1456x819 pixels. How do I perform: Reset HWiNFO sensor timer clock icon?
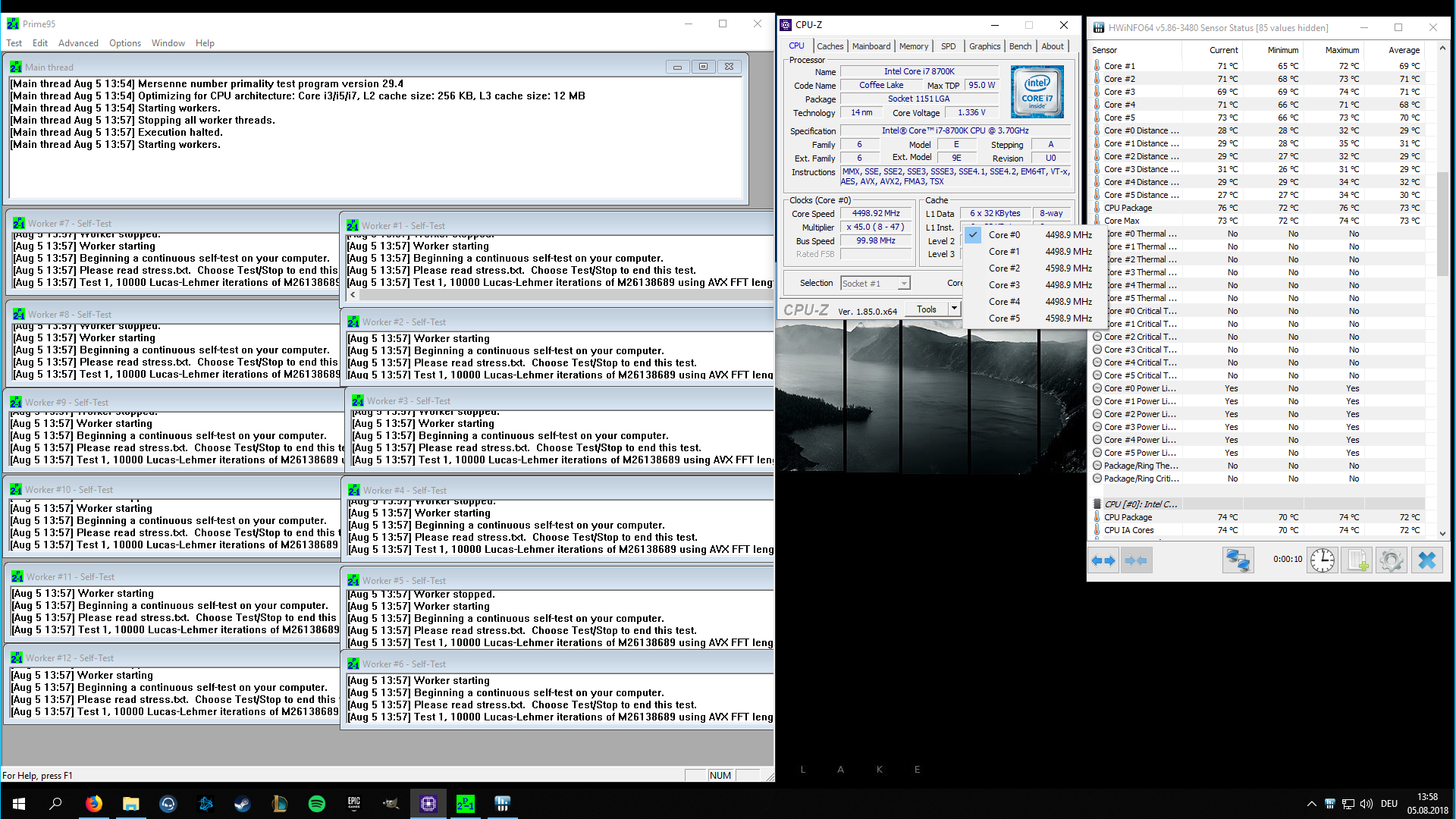1323,561
